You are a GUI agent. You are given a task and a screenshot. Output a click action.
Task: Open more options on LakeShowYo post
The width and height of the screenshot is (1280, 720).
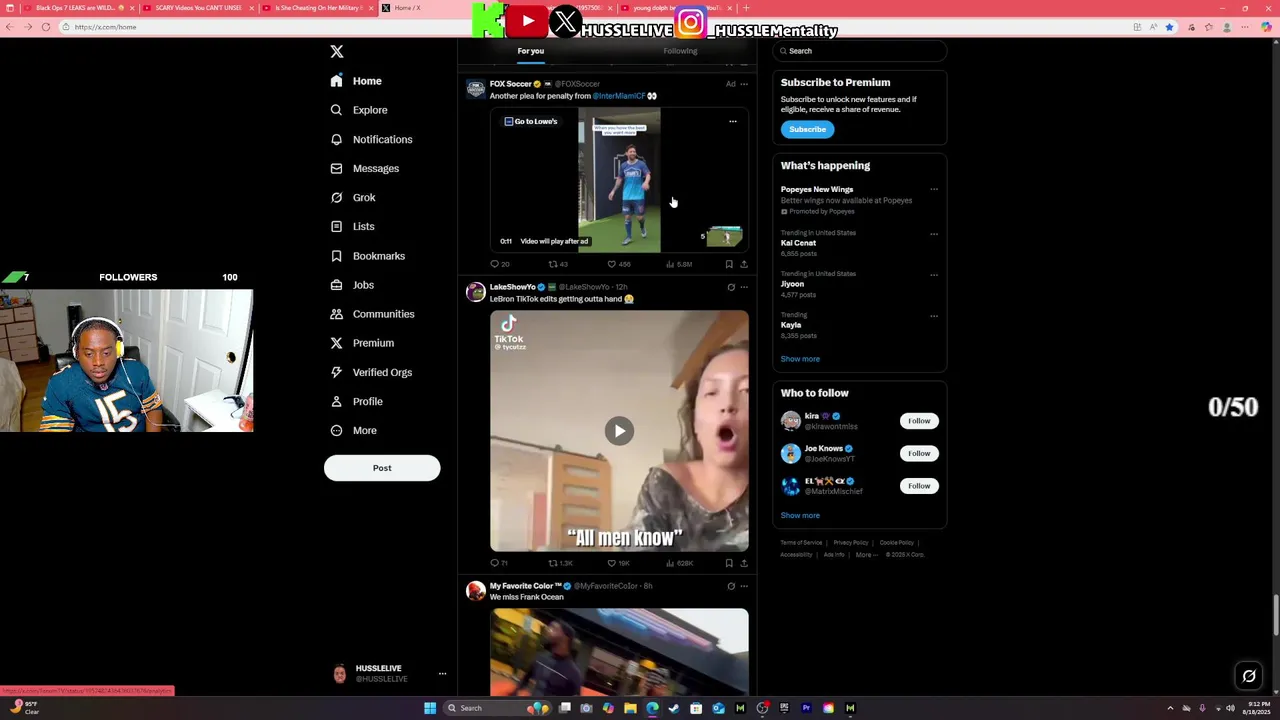(743, 287)
